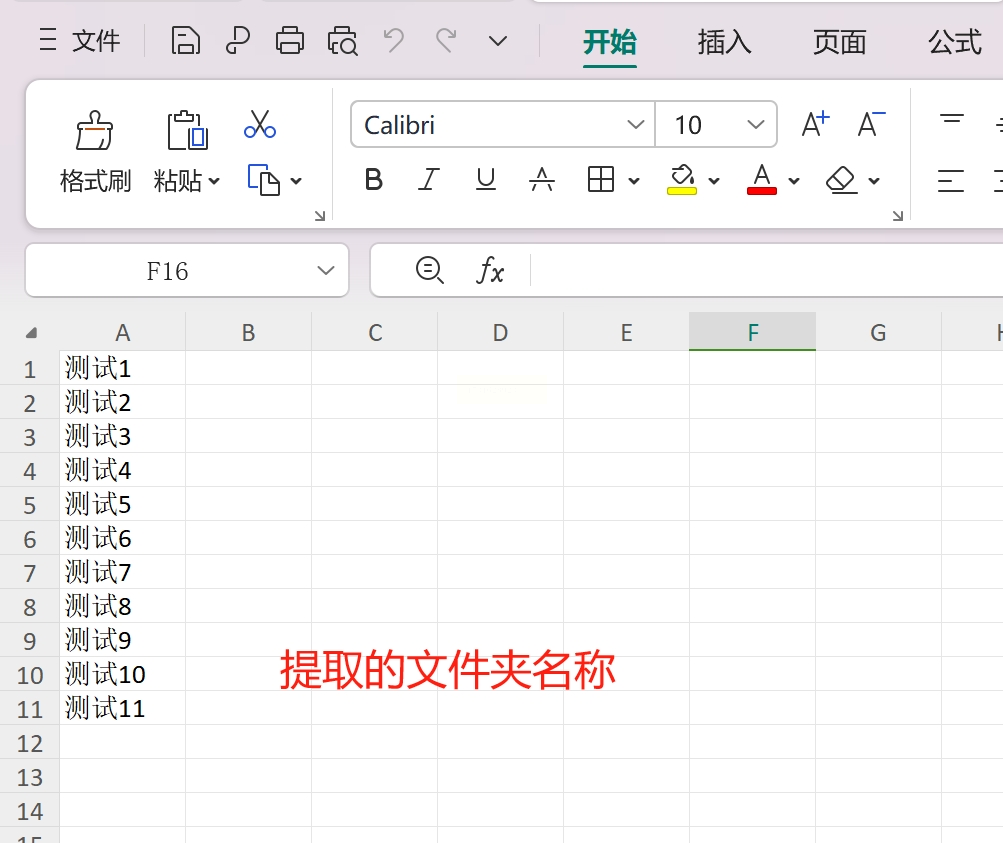Click the Undo arrow
The width and height of the screenshot is (1003, 843).
click(x=393, y=41)
